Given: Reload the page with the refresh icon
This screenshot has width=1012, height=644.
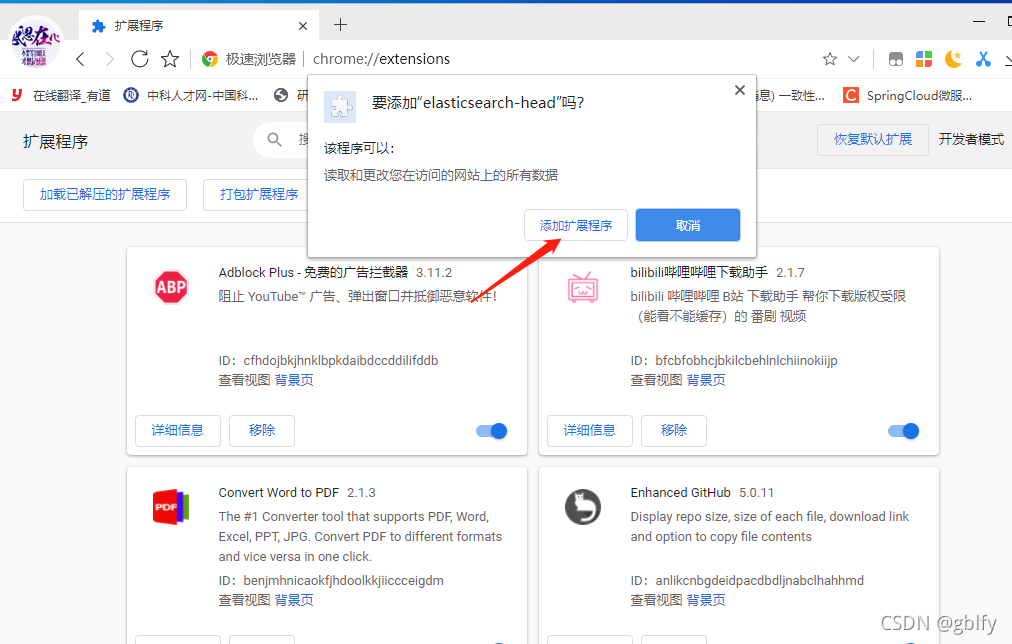Looking at the screenshot, I should tap(139, 59).
